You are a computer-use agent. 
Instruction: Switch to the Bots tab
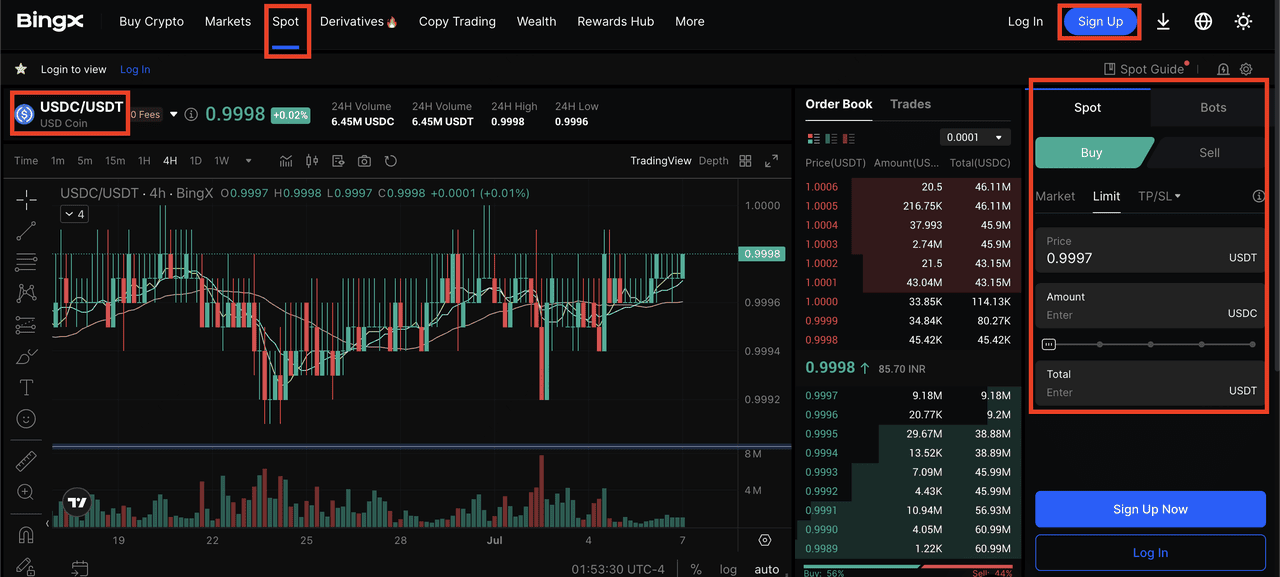pyautogui.click(x=1213, y=107)
